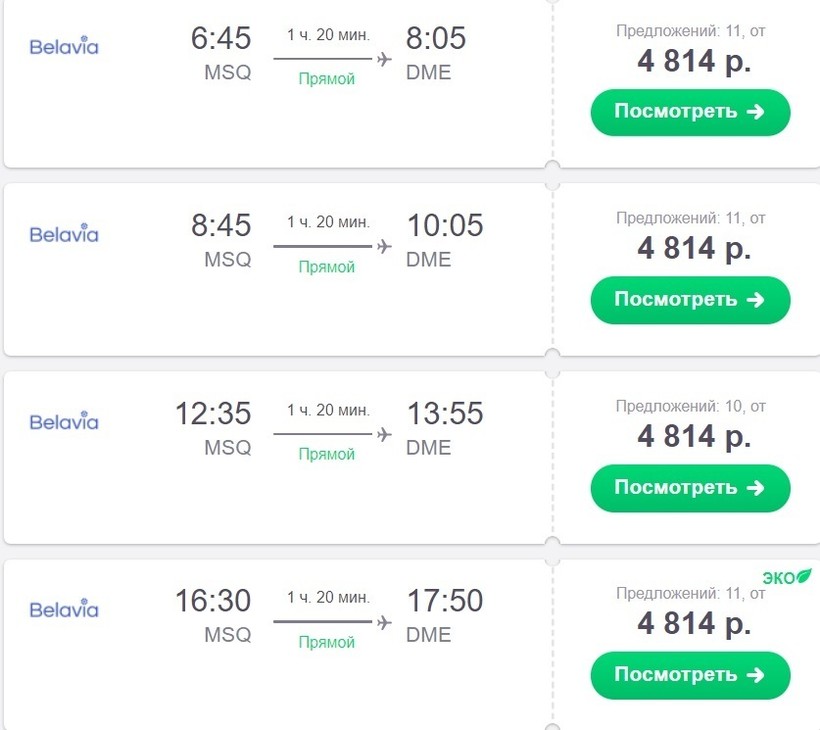820x730 pixels.
Task: Click Прямой label on 16:30 flight
Action: click(x=327, y=642)
